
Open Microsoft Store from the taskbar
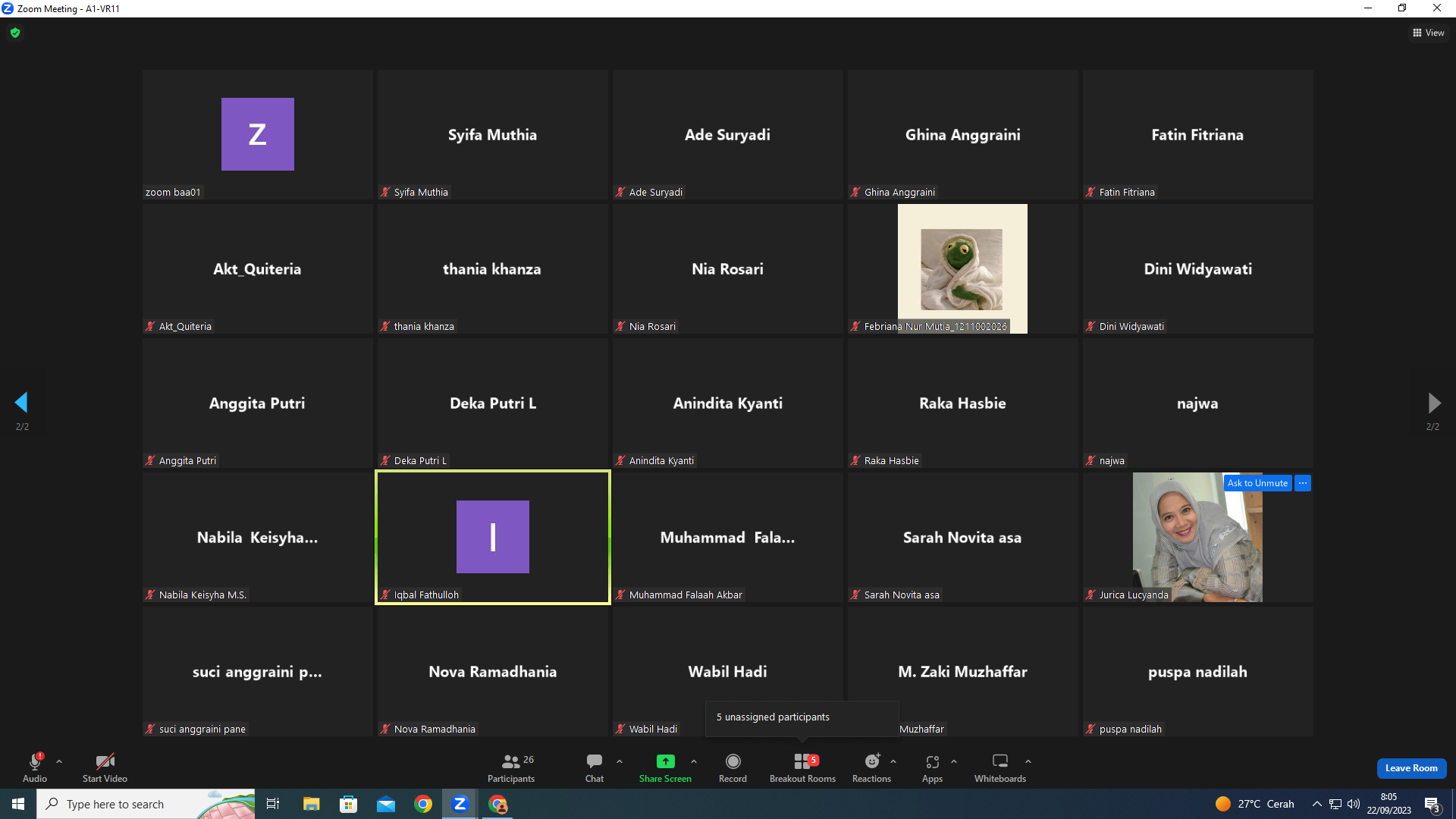348,804
